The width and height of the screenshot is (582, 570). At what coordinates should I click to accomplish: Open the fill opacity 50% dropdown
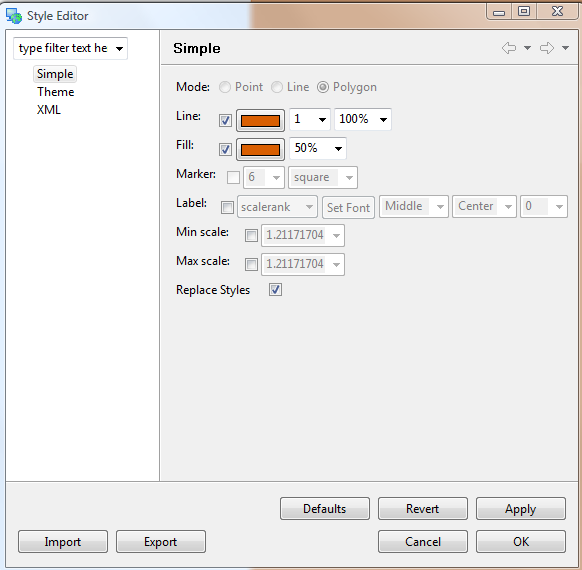click(x=318, y=148)
